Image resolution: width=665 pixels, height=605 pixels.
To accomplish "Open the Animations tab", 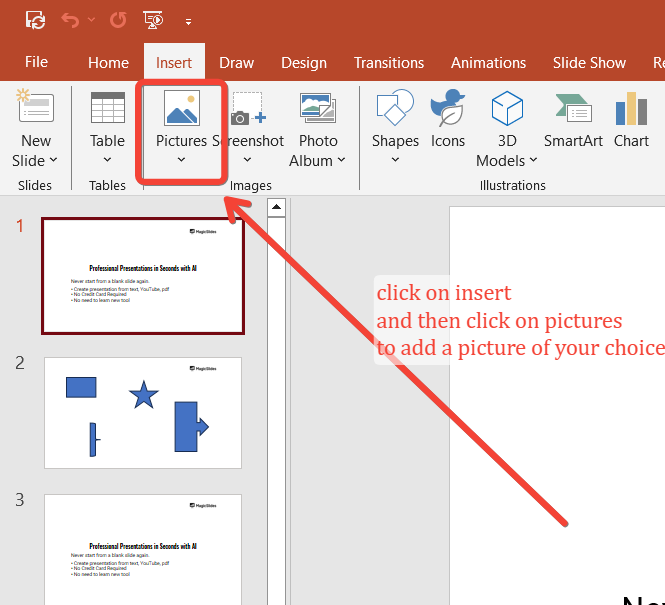I will tap(488, 62).
